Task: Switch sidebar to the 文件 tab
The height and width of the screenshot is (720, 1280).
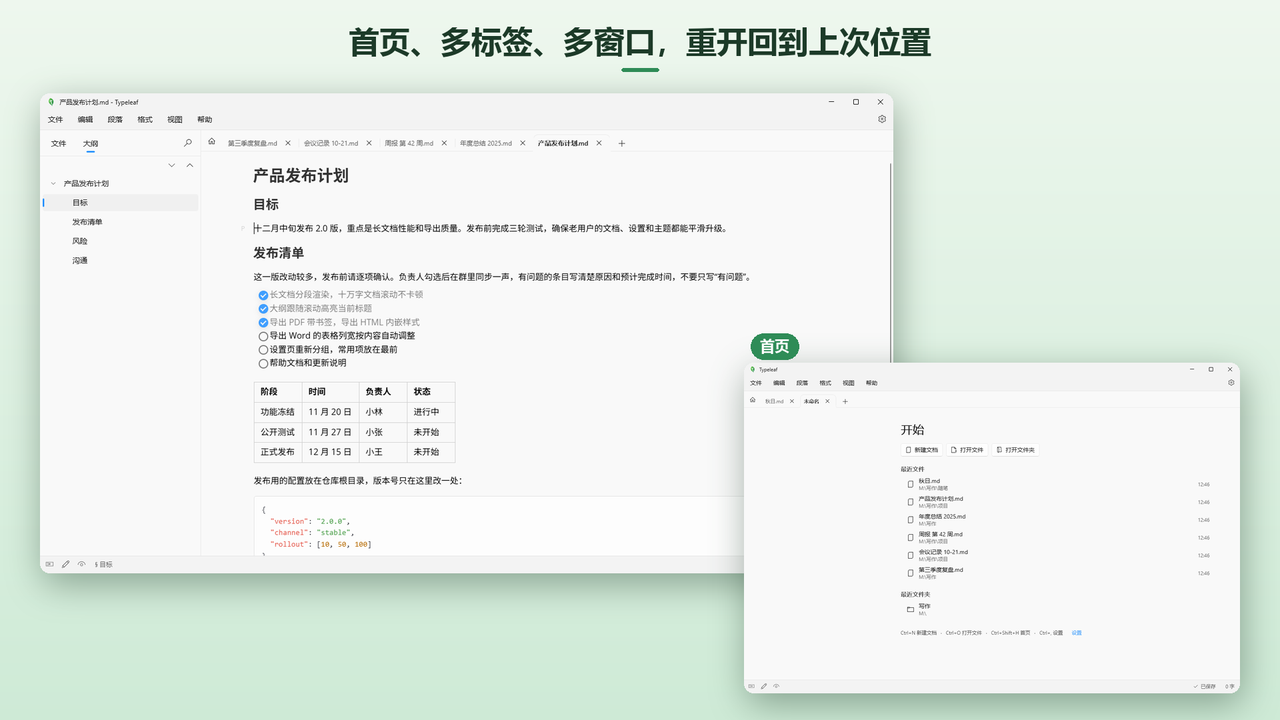Action: 59,143
